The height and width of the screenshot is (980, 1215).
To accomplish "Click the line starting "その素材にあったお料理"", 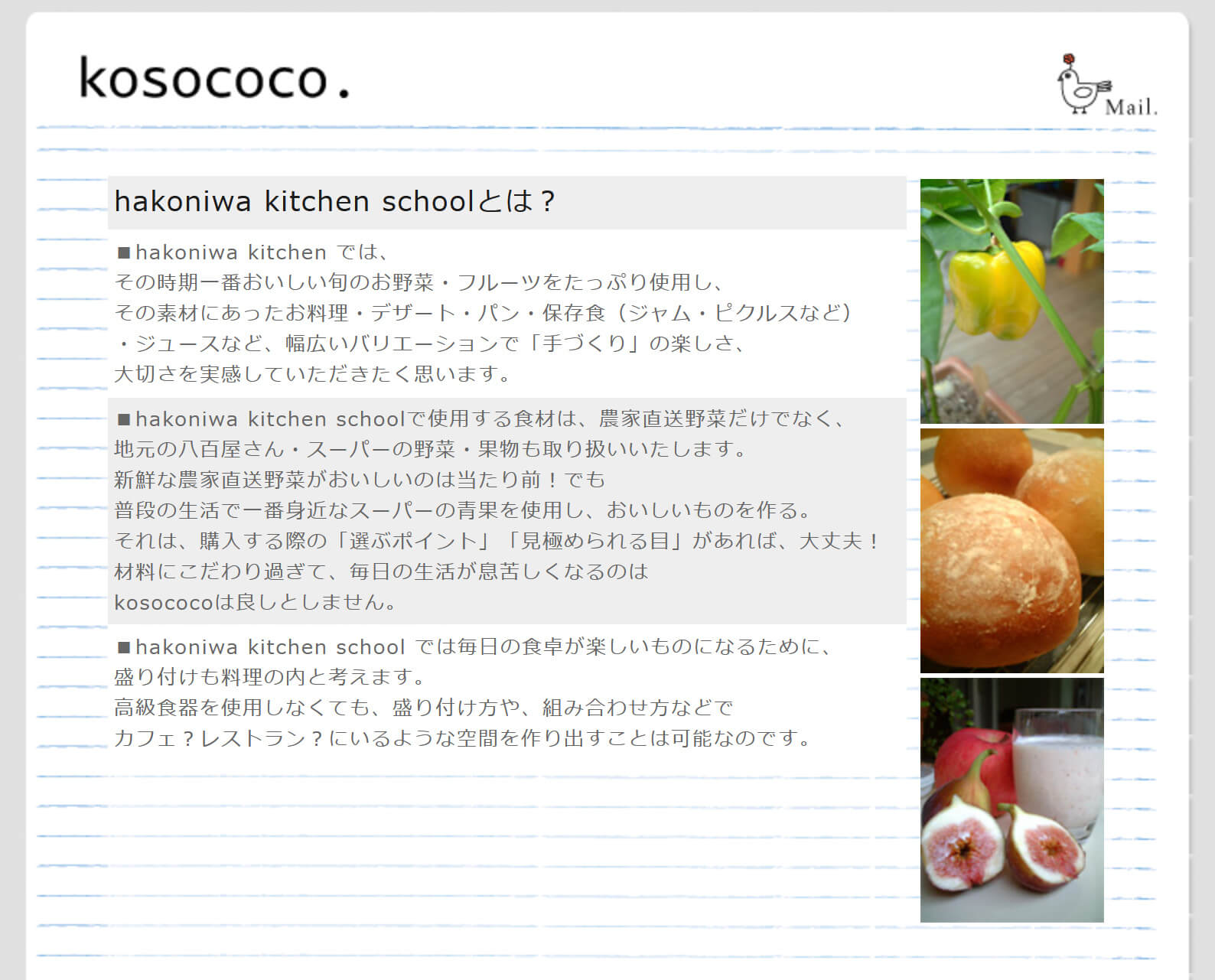I will pyautogui.click(x=484, y=313).
